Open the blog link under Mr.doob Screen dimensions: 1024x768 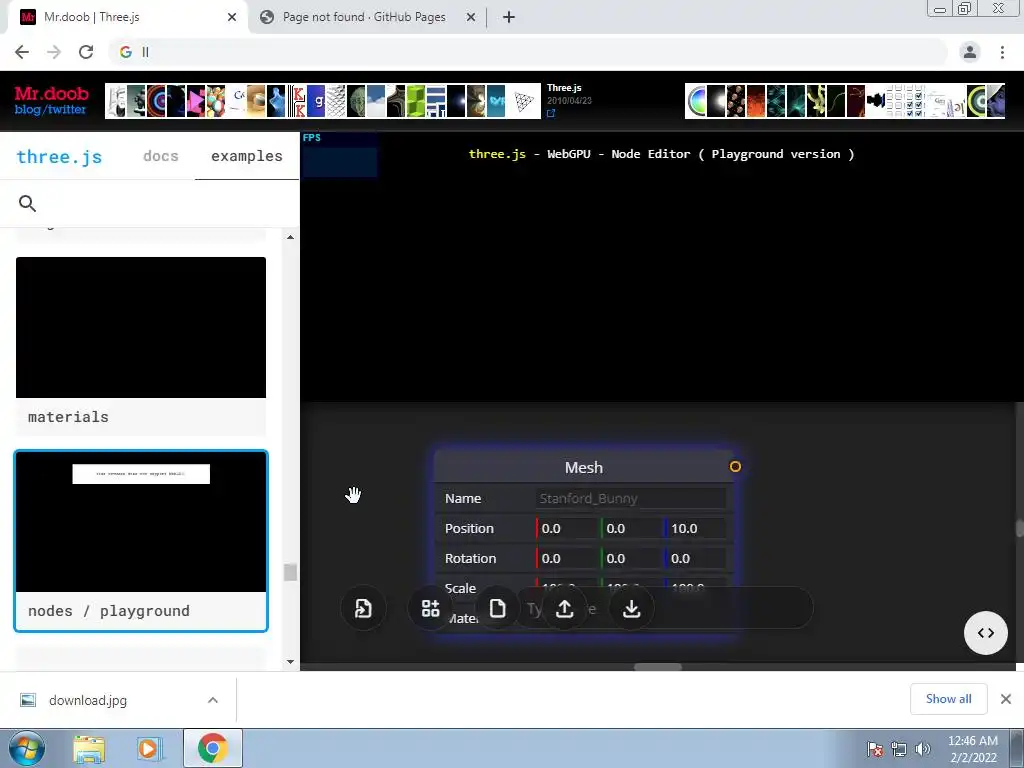pyautogui.click(x=27, y=110)
